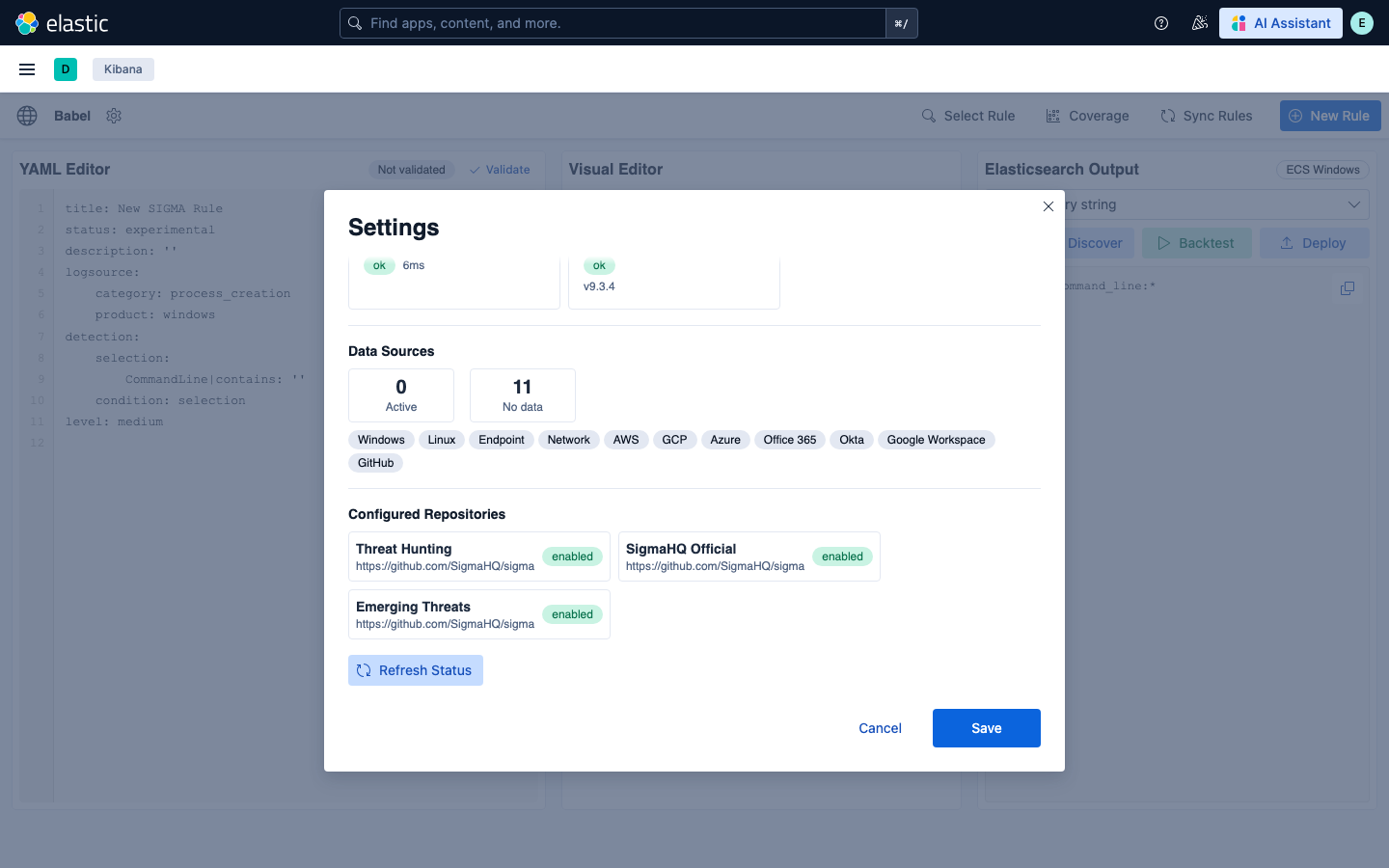Save the settings
Viewport: 1389px width, 868px height.
[987, 728]
